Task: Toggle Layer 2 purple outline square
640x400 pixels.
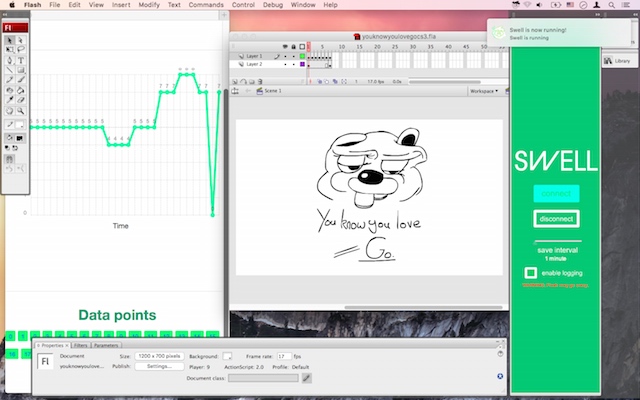Action: pos(302,64)
